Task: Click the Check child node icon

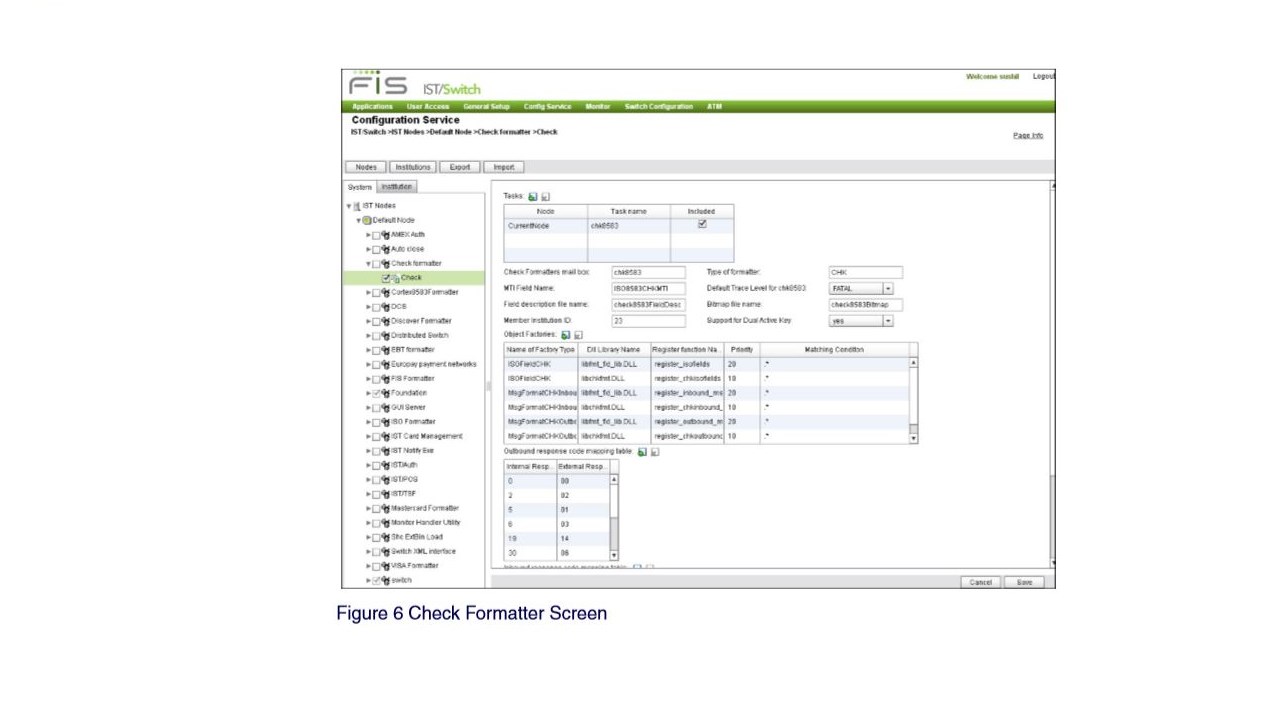Action: point(396,278)
